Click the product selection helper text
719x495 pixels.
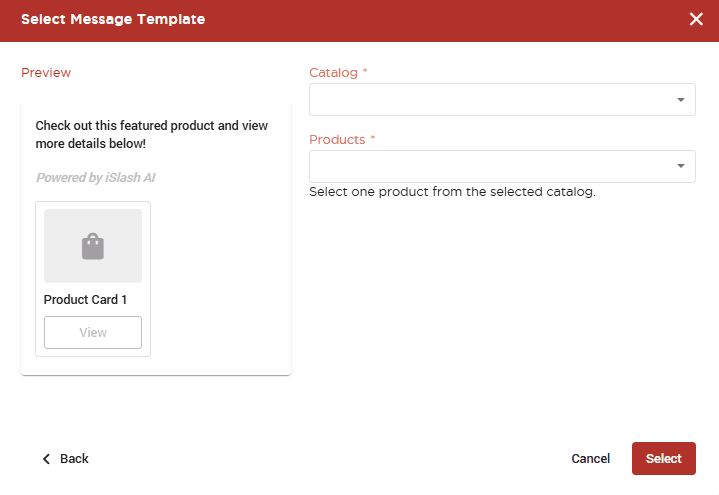452,192
